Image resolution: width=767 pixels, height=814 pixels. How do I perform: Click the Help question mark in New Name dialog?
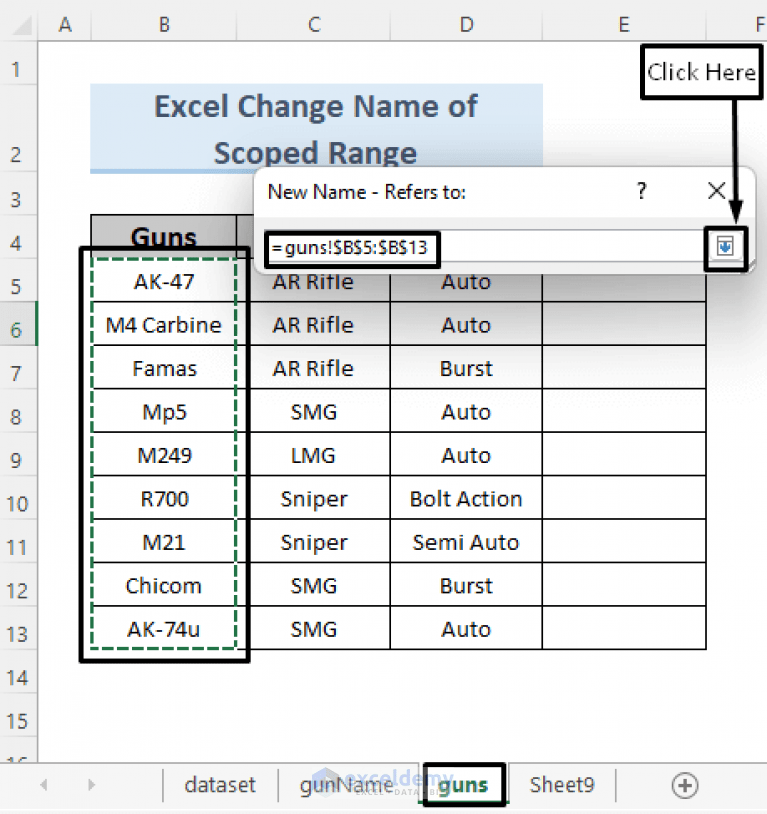pos(641,191)
